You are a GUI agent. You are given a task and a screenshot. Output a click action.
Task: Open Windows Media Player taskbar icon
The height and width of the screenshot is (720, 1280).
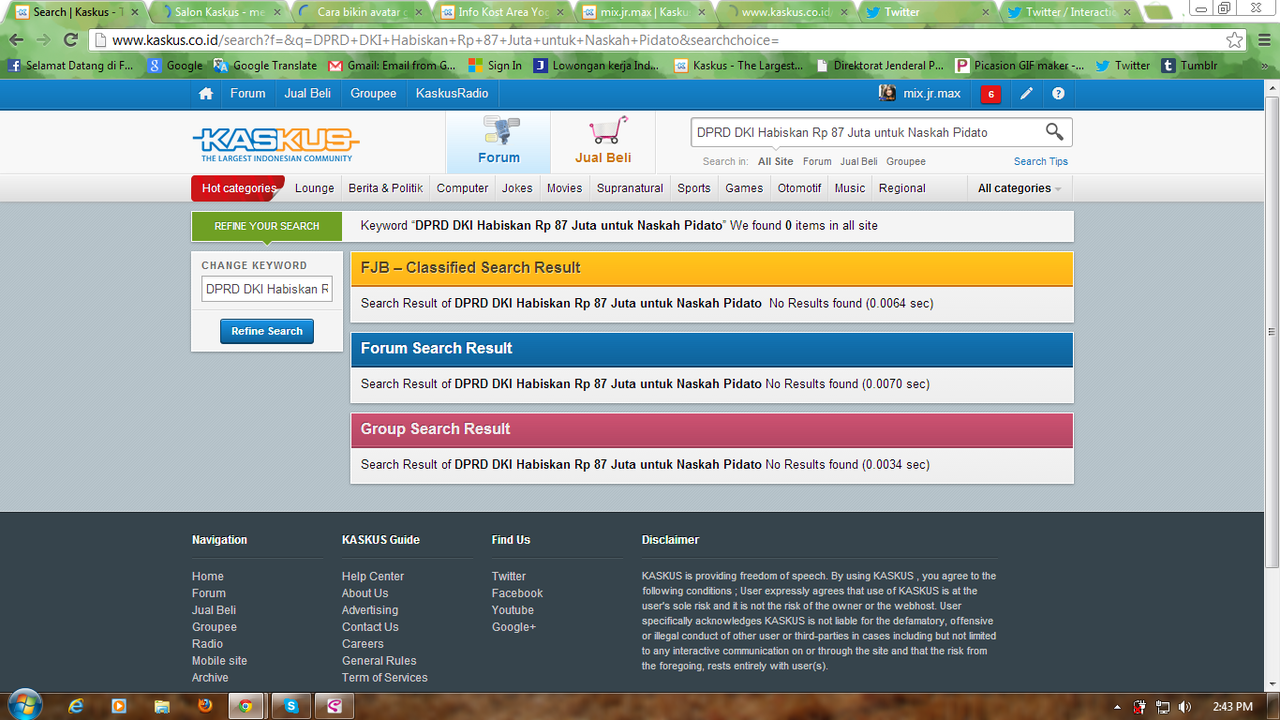pyautogui.click(x=119, y=706)
